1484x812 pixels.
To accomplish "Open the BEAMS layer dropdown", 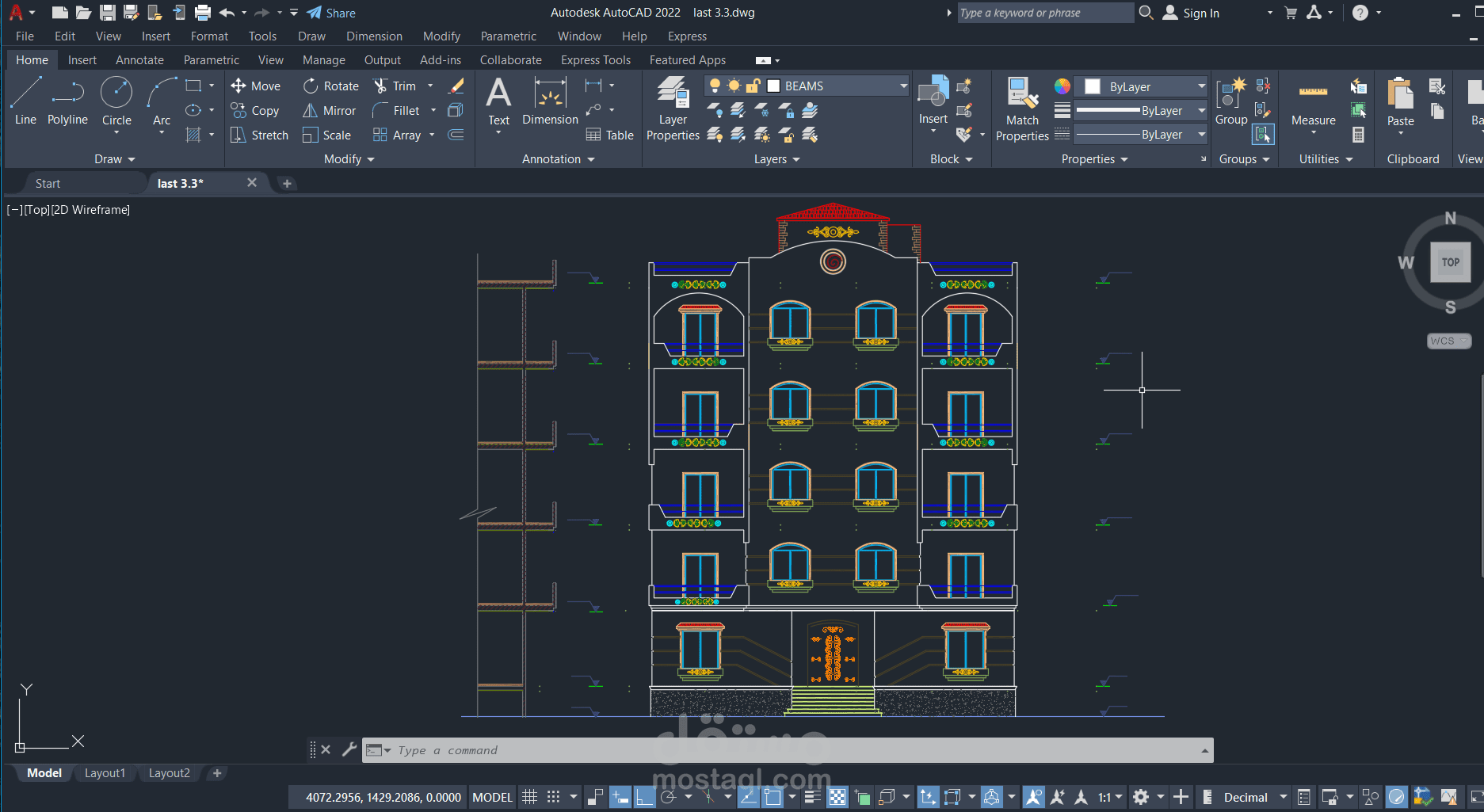I will [x=903, y=86].
